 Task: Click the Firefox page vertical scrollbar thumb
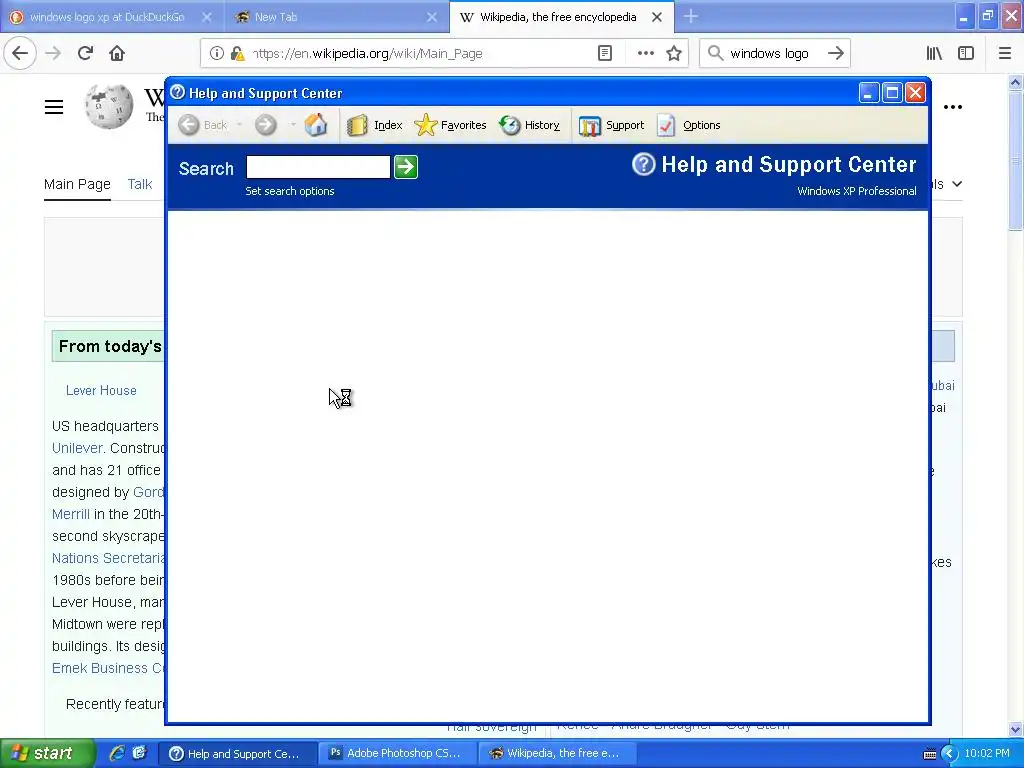(x=1015, y=161)
